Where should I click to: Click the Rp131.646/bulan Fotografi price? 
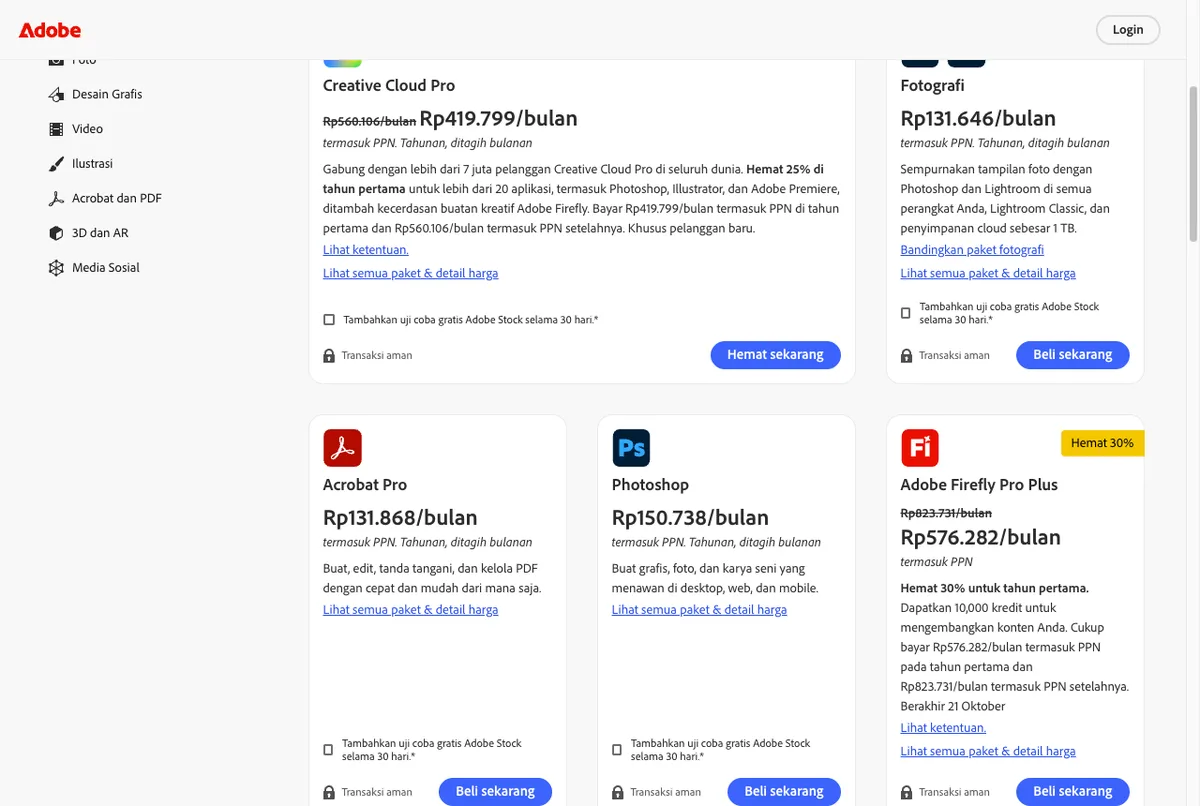tap(978, 119)
